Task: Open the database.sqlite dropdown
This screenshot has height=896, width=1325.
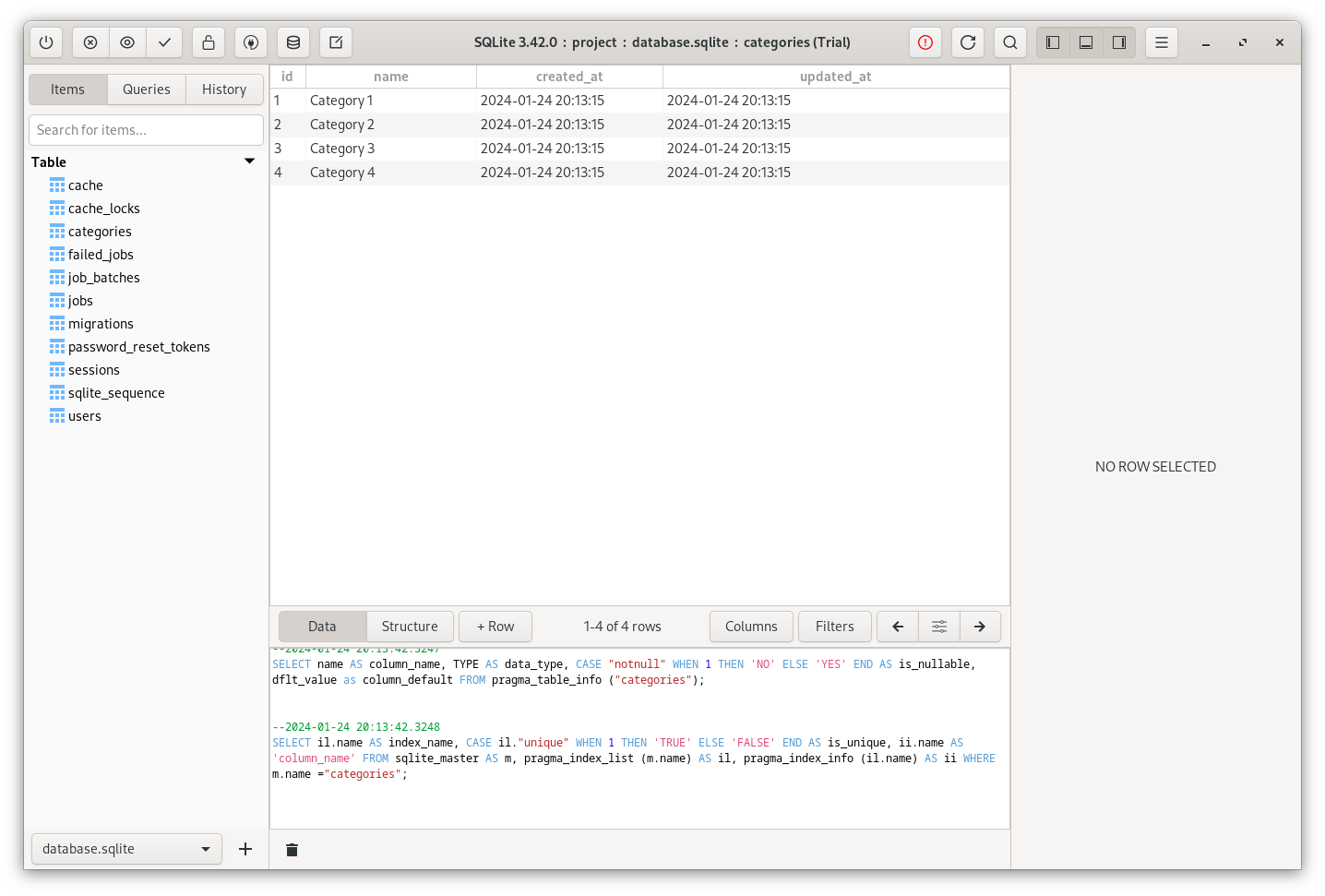Action: 127,849
